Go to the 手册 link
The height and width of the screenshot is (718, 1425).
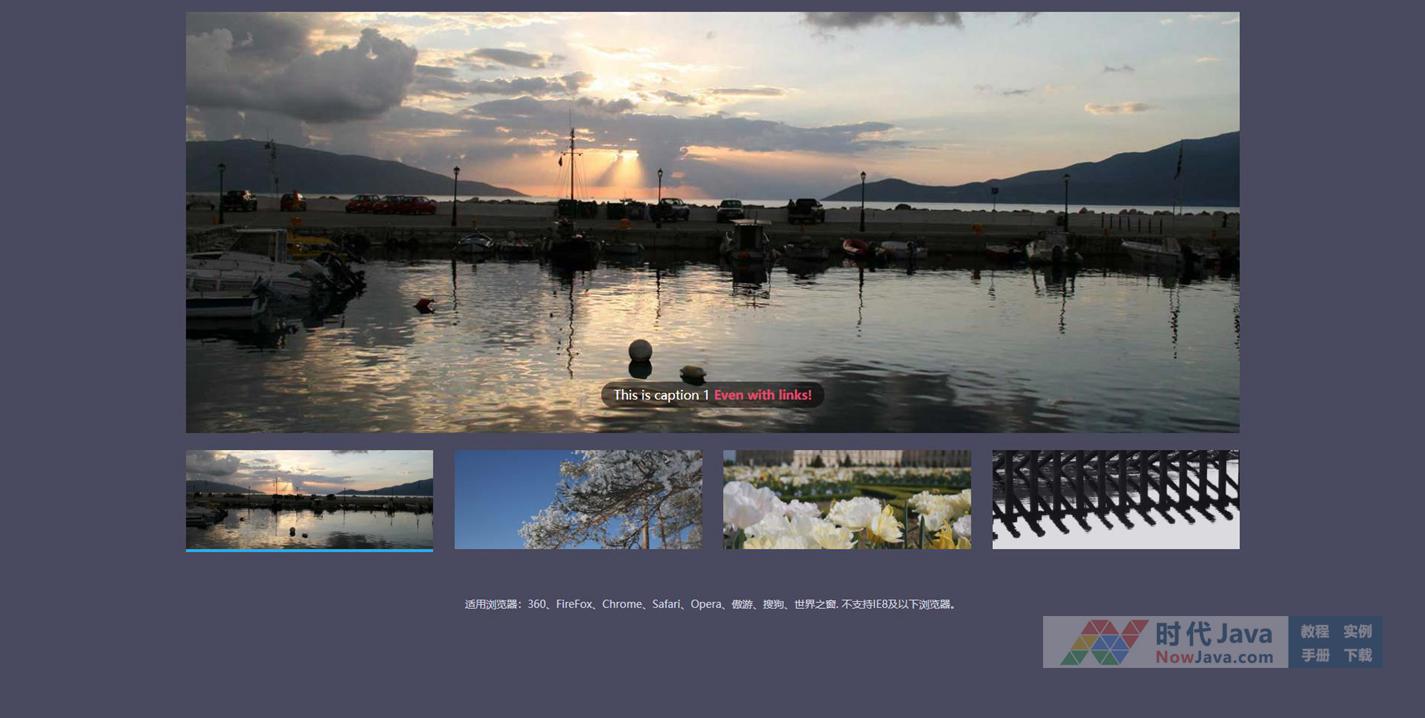click(1314, 655)
